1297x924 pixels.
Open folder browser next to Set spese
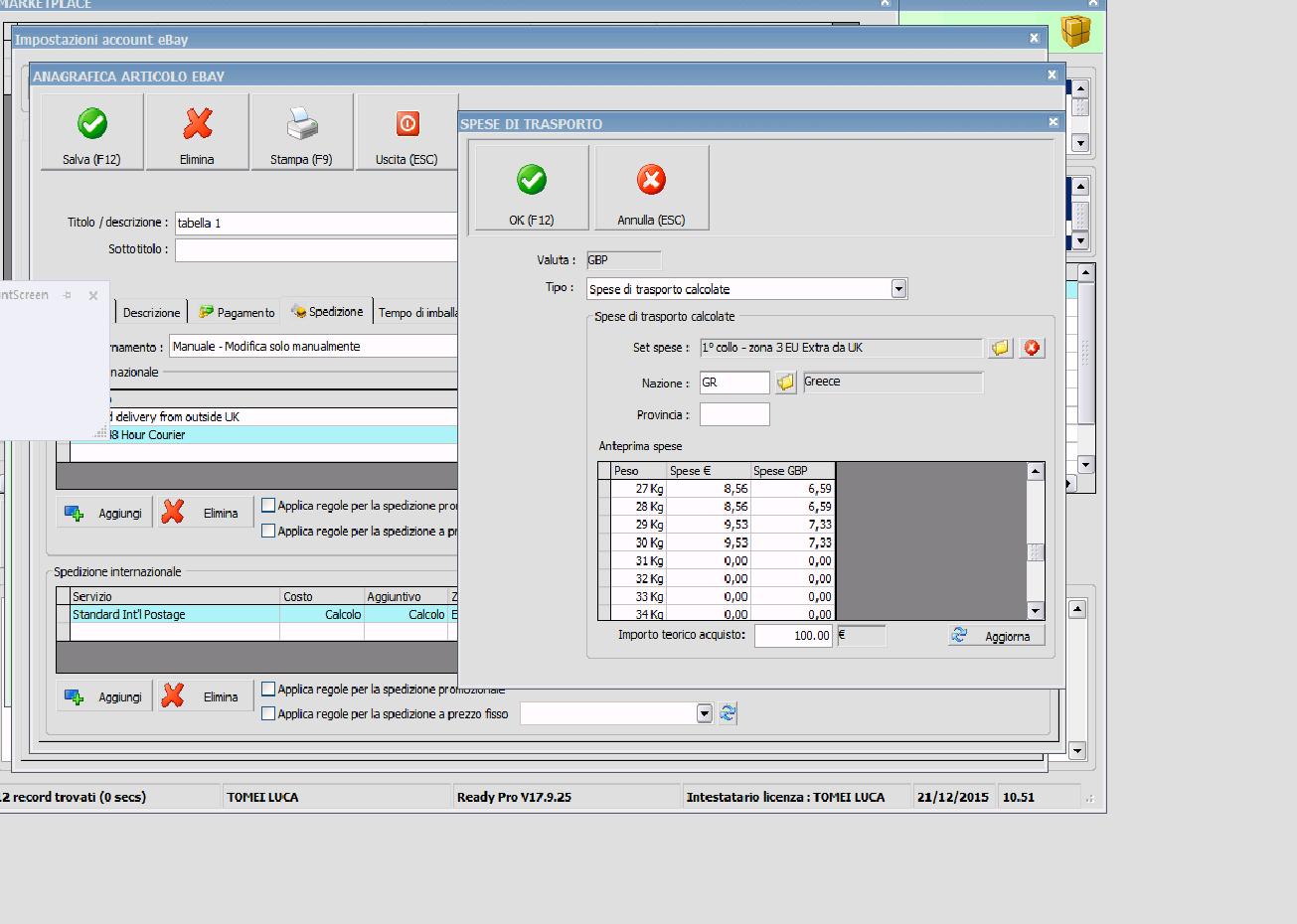(1000, 348)
